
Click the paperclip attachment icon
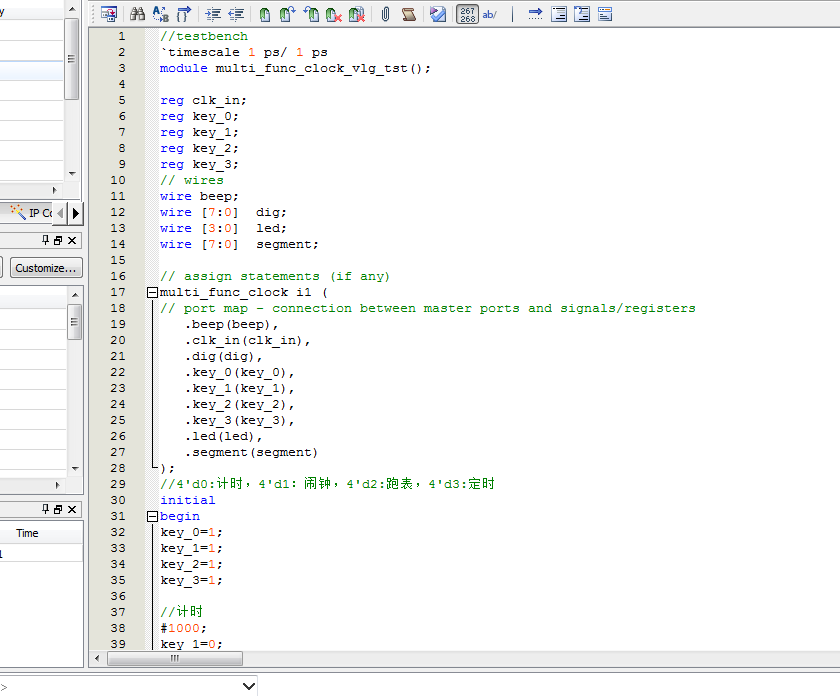385,14
